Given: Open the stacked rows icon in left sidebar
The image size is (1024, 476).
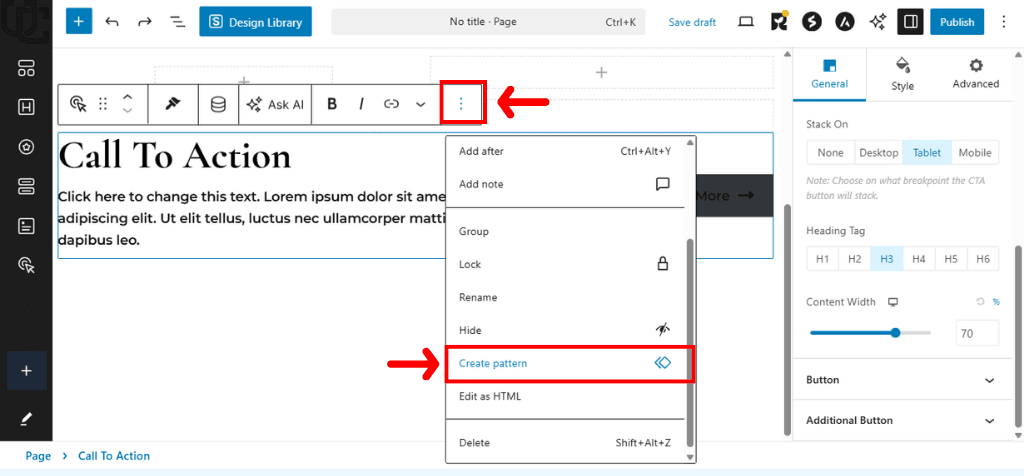Looking at the screenshot, I should click(x=26, y=187).
